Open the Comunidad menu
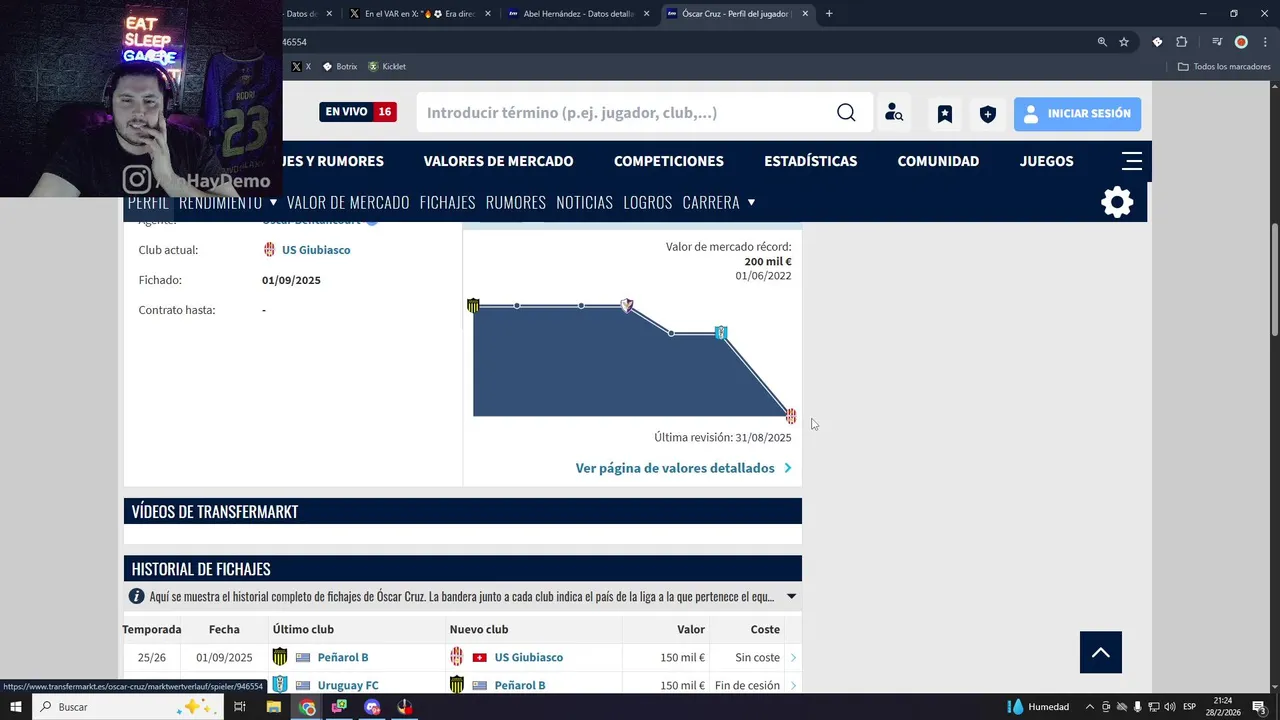This screenshot has width=1280, height=720. [938, 161]
